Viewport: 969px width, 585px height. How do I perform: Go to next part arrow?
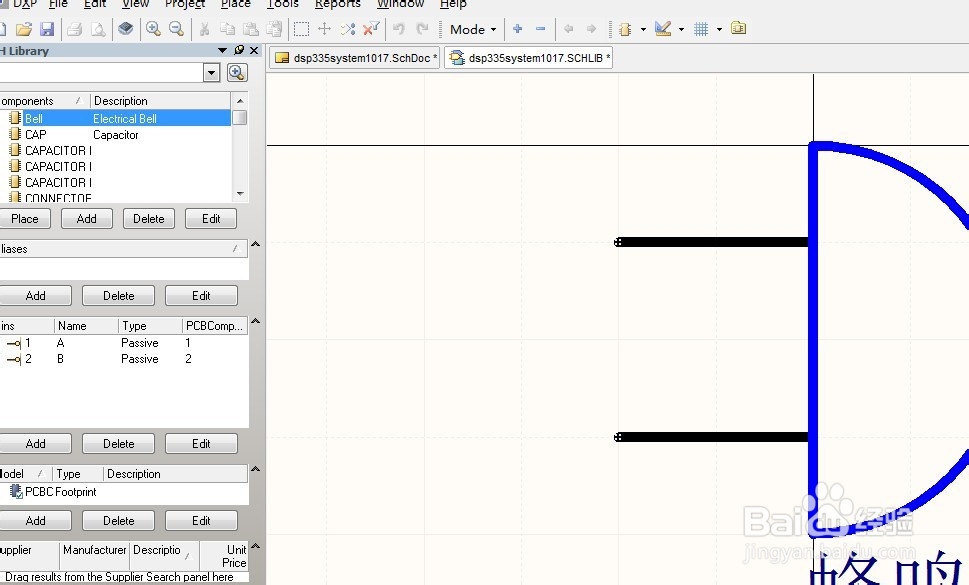pos(591,29)
